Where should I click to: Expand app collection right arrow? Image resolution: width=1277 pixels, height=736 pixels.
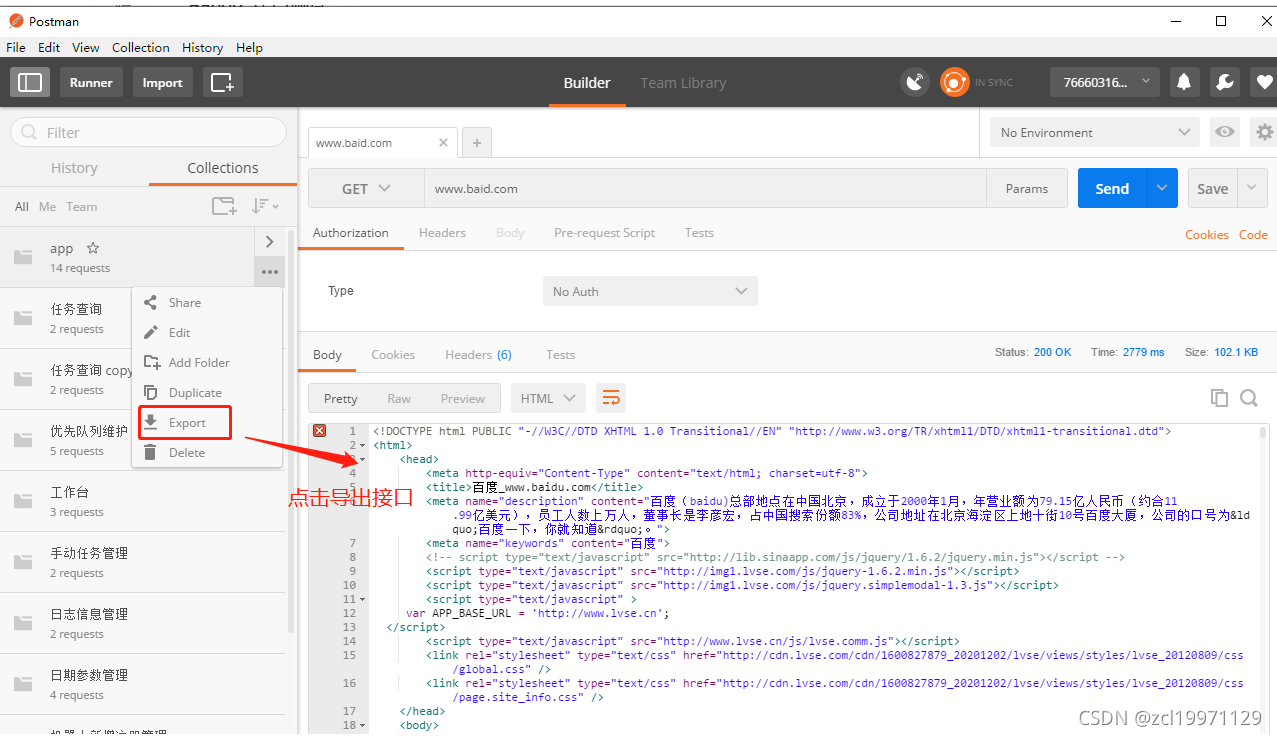click(269, 241)
